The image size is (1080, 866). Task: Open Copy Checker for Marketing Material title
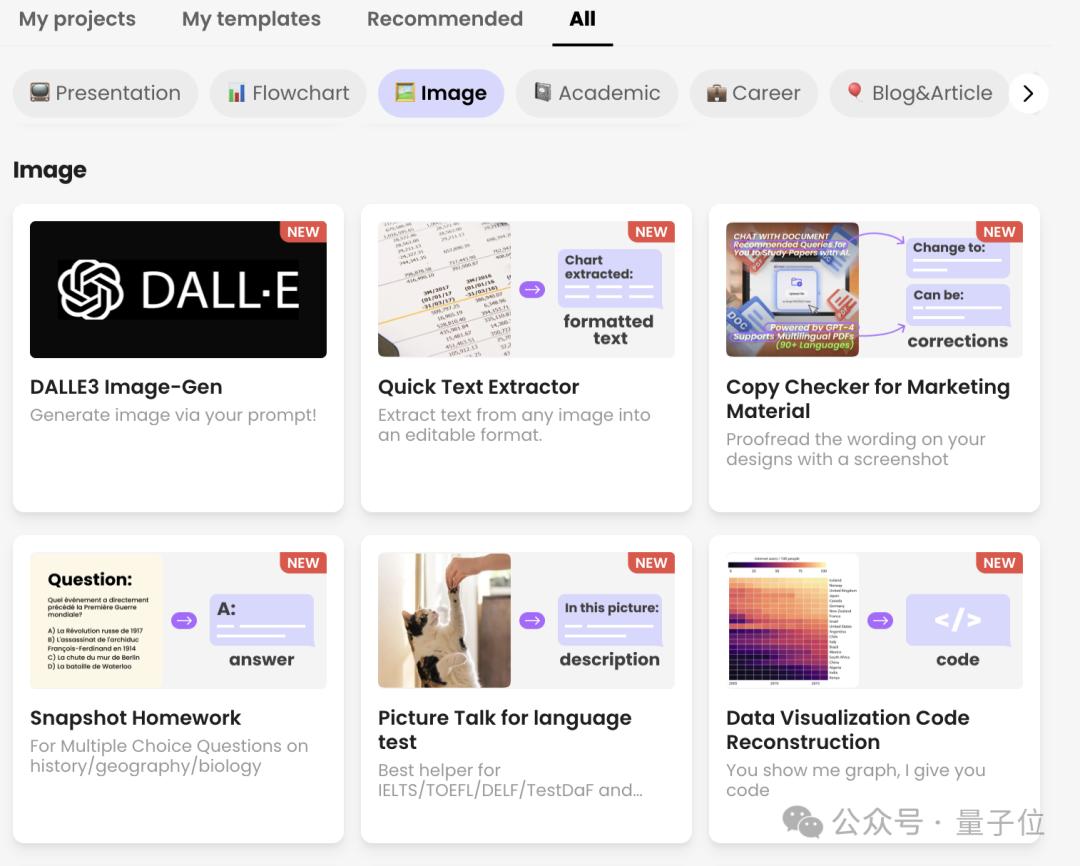868,398
